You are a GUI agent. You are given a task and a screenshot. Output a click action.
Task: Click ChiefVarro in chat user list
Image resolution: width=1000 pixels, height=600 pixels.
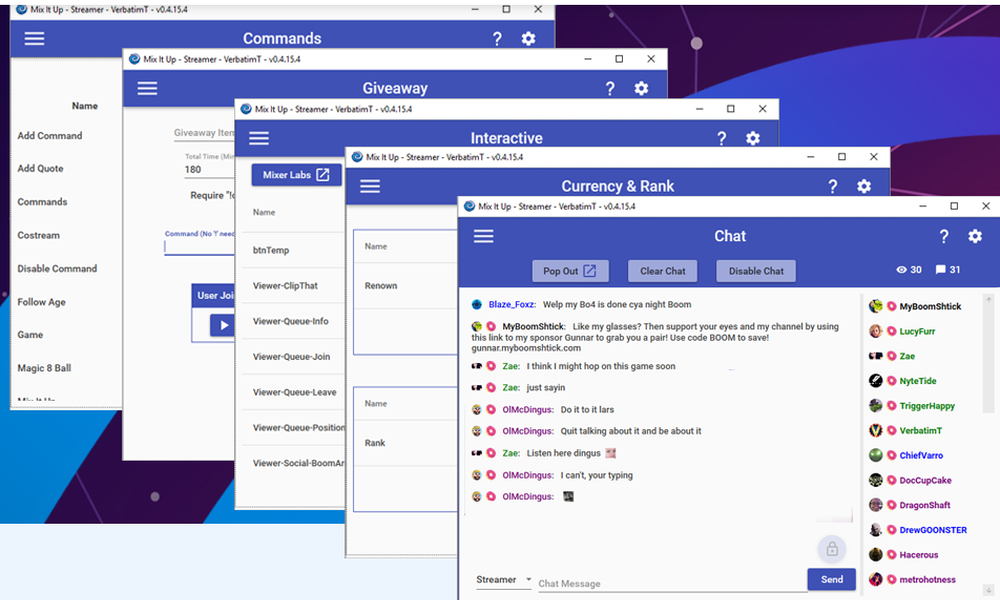pyautogui.click(x=921, y=455)
